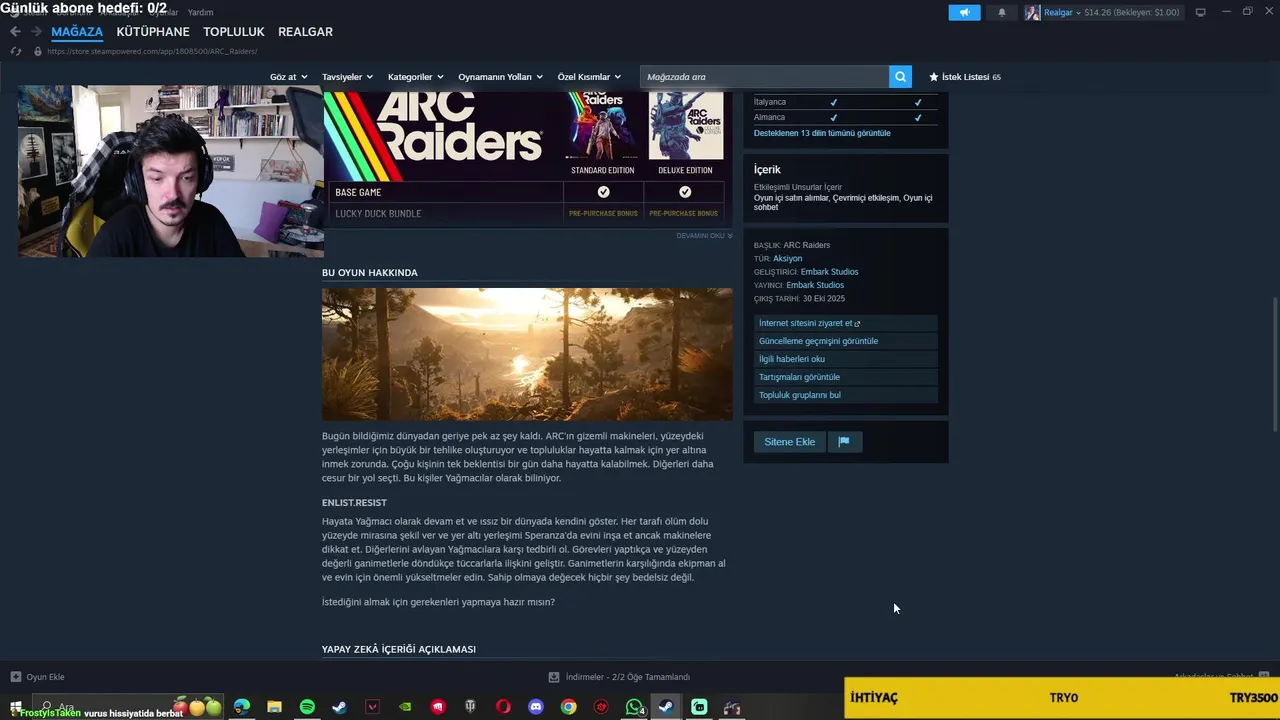The width and height of the screenshot is (1280, 720).
Task: Expand the Göz at dropdown
Action: click(x=288, y=77)
